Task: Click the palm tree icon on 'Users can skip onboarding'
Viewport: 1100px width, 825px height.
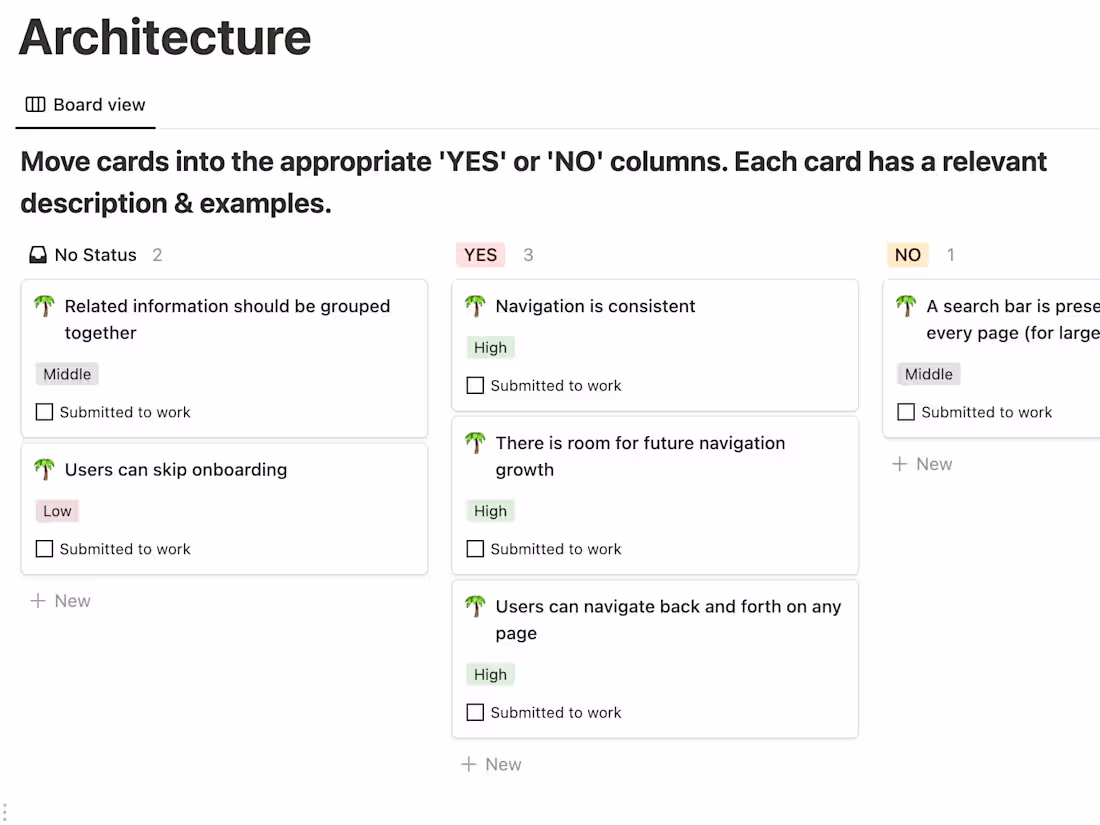Action: (x=42, y=469)
